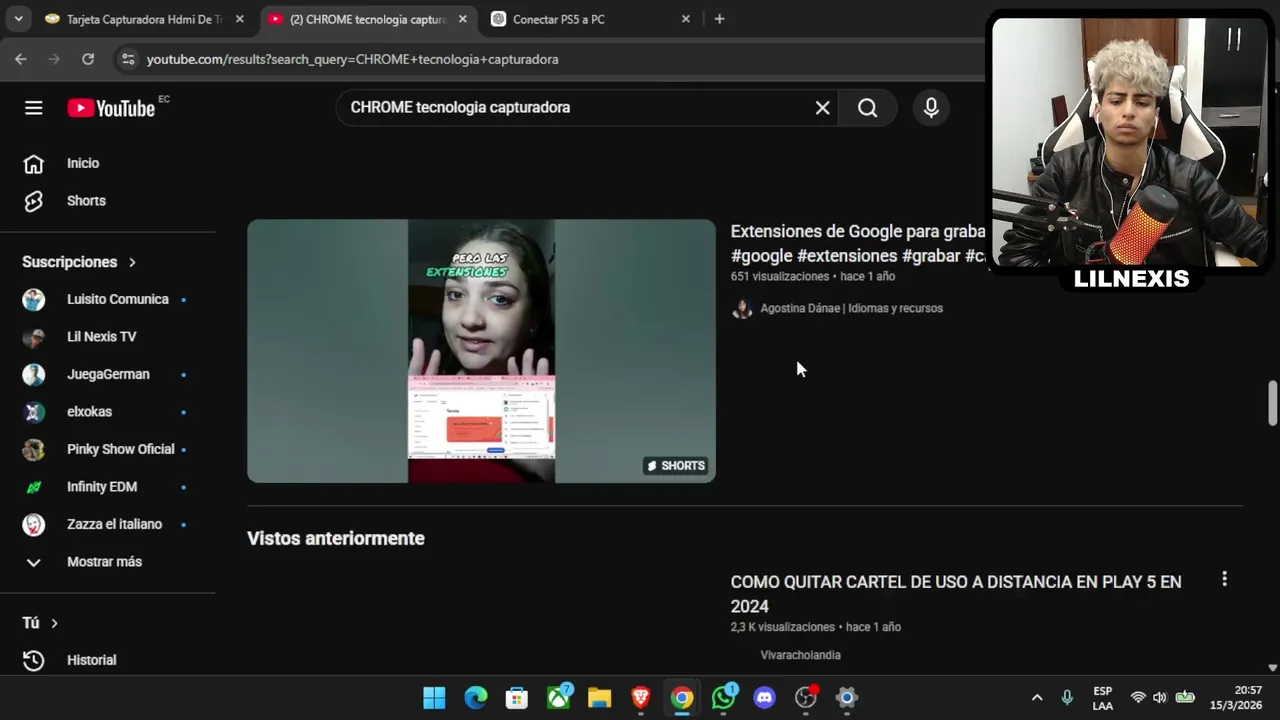1280x720 pixels.
Task: Click the tray microphone icon
Action: point(1067,698)
